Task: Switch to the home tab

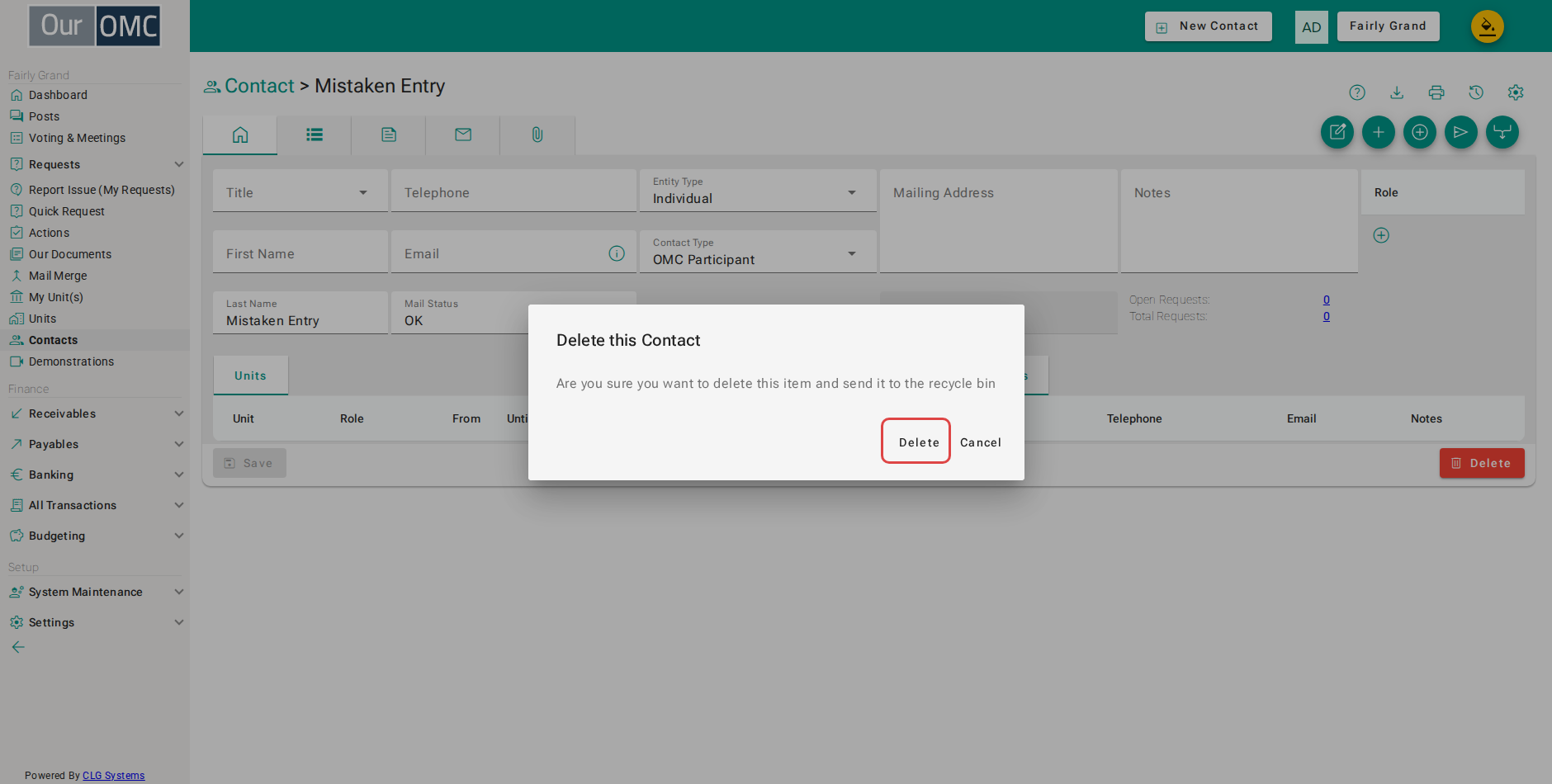Action: [240, 135]
